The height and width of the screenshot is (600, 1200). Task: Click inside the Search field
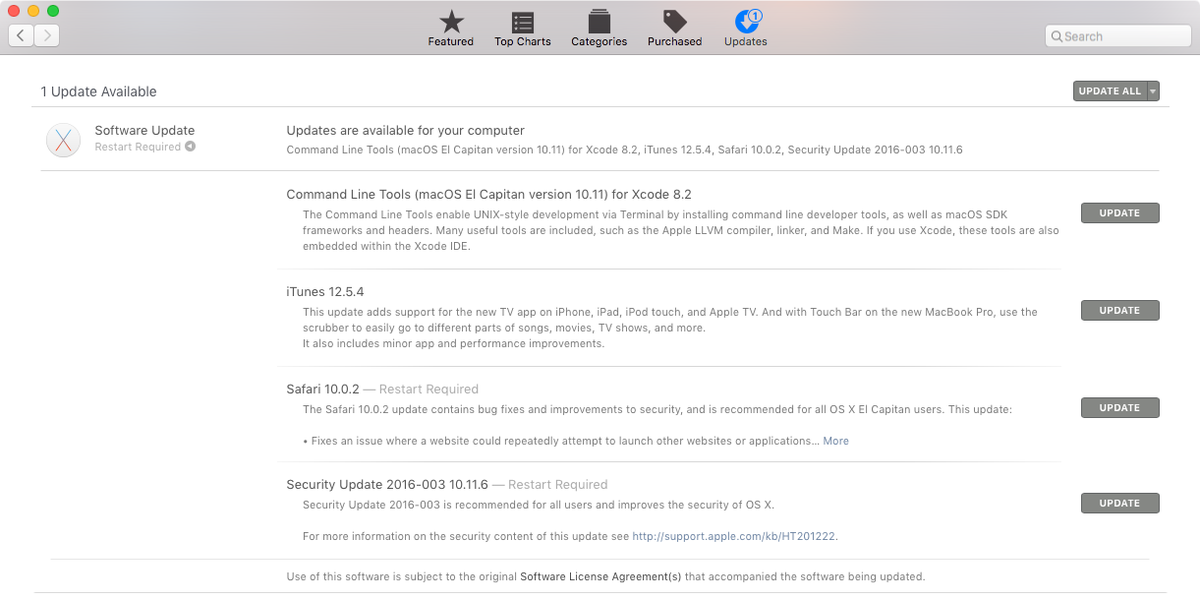point(1118,35)
